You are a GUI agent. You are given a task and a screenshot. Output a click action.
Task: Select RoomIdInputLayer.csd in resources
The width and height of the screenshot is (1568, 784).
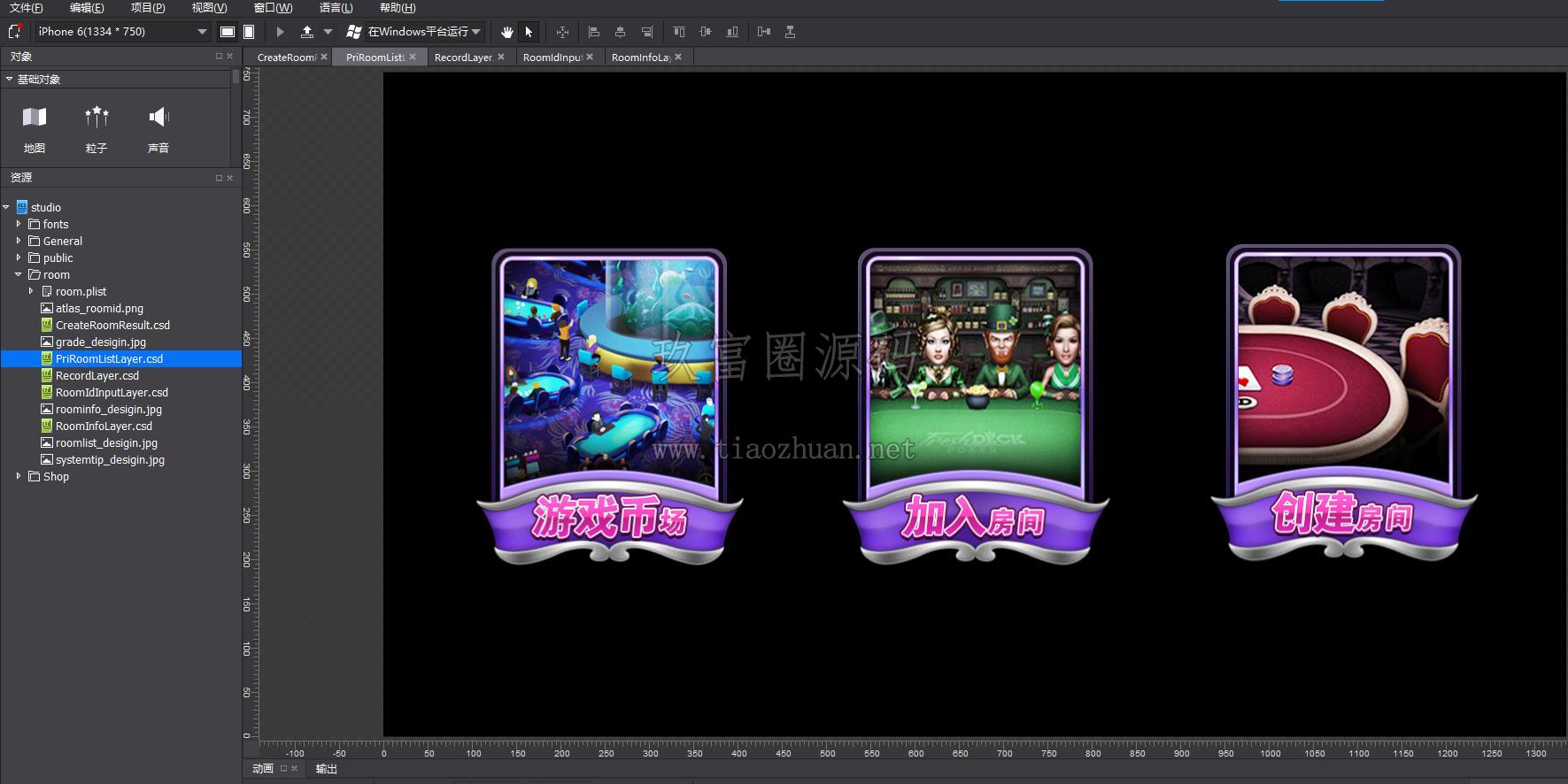tap(112, 392)
